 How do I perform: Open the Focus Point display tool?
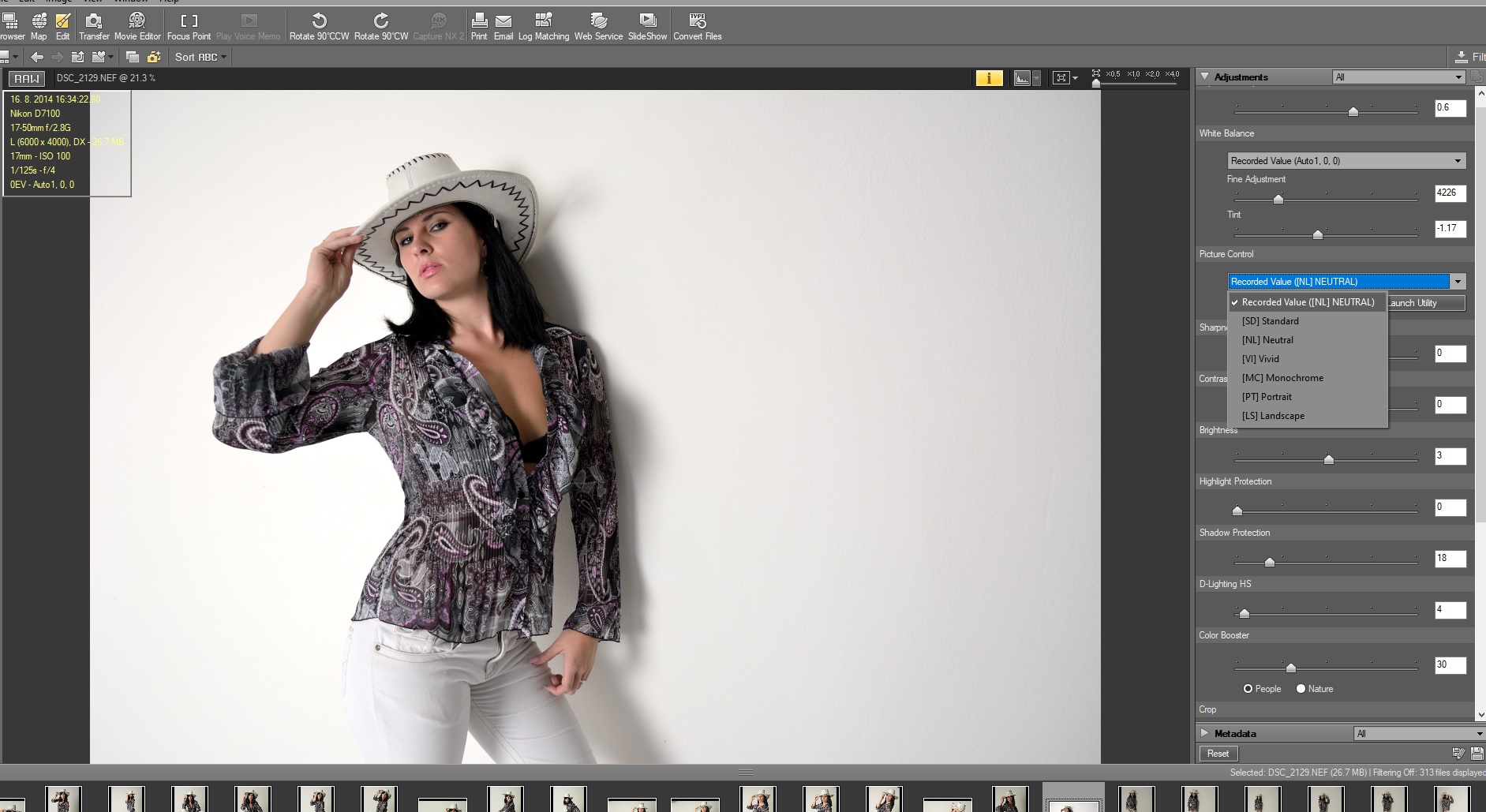click(189, 21)
